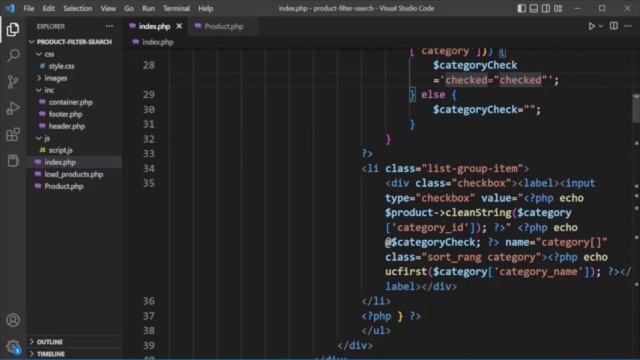
Task: Open the File menu
Action: tap(29, 8)
